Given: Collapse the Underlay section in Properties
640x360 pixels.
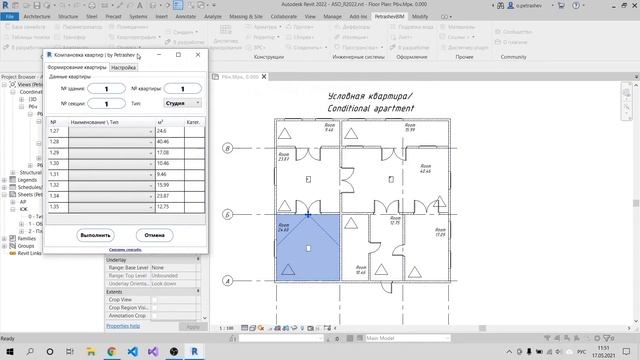Looking at the screenshot, I should 198,259.
